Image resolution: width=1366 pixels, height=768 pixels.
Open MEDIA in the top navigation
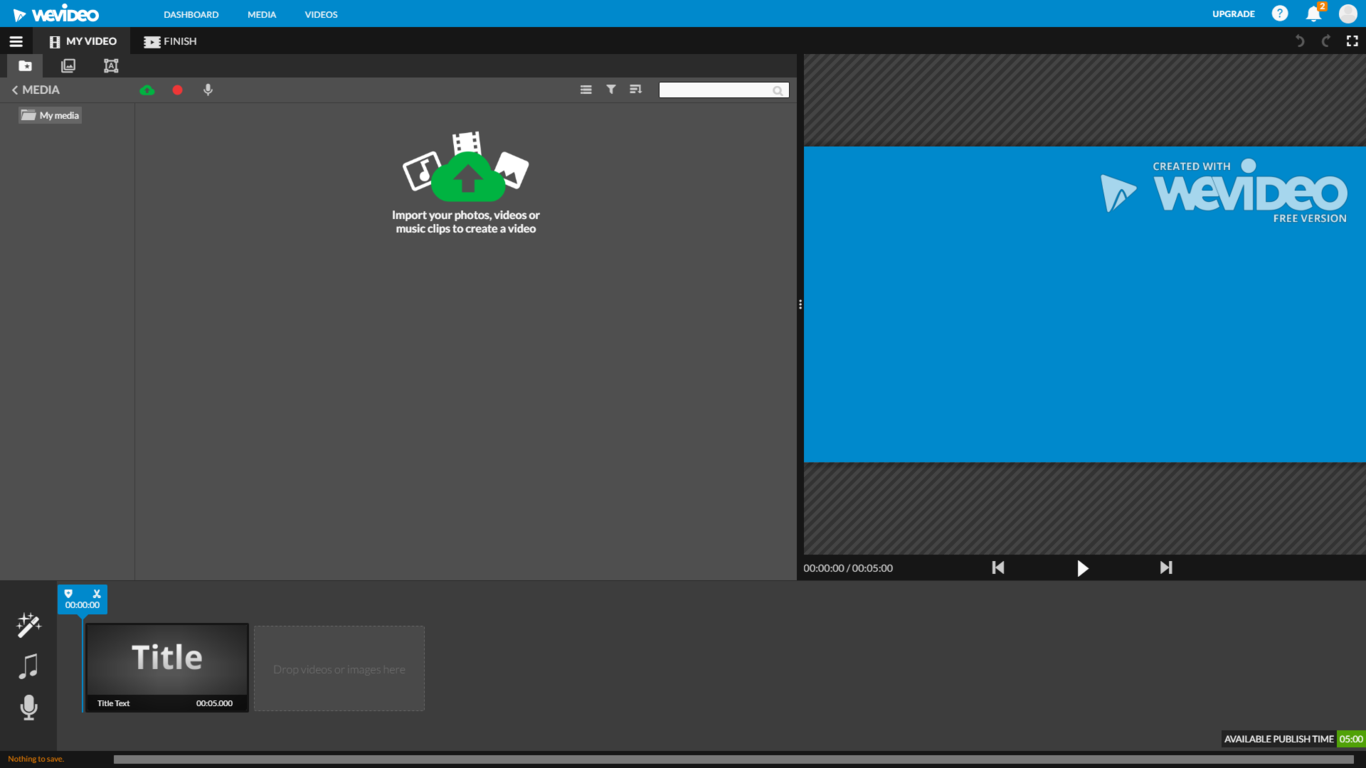262,14
